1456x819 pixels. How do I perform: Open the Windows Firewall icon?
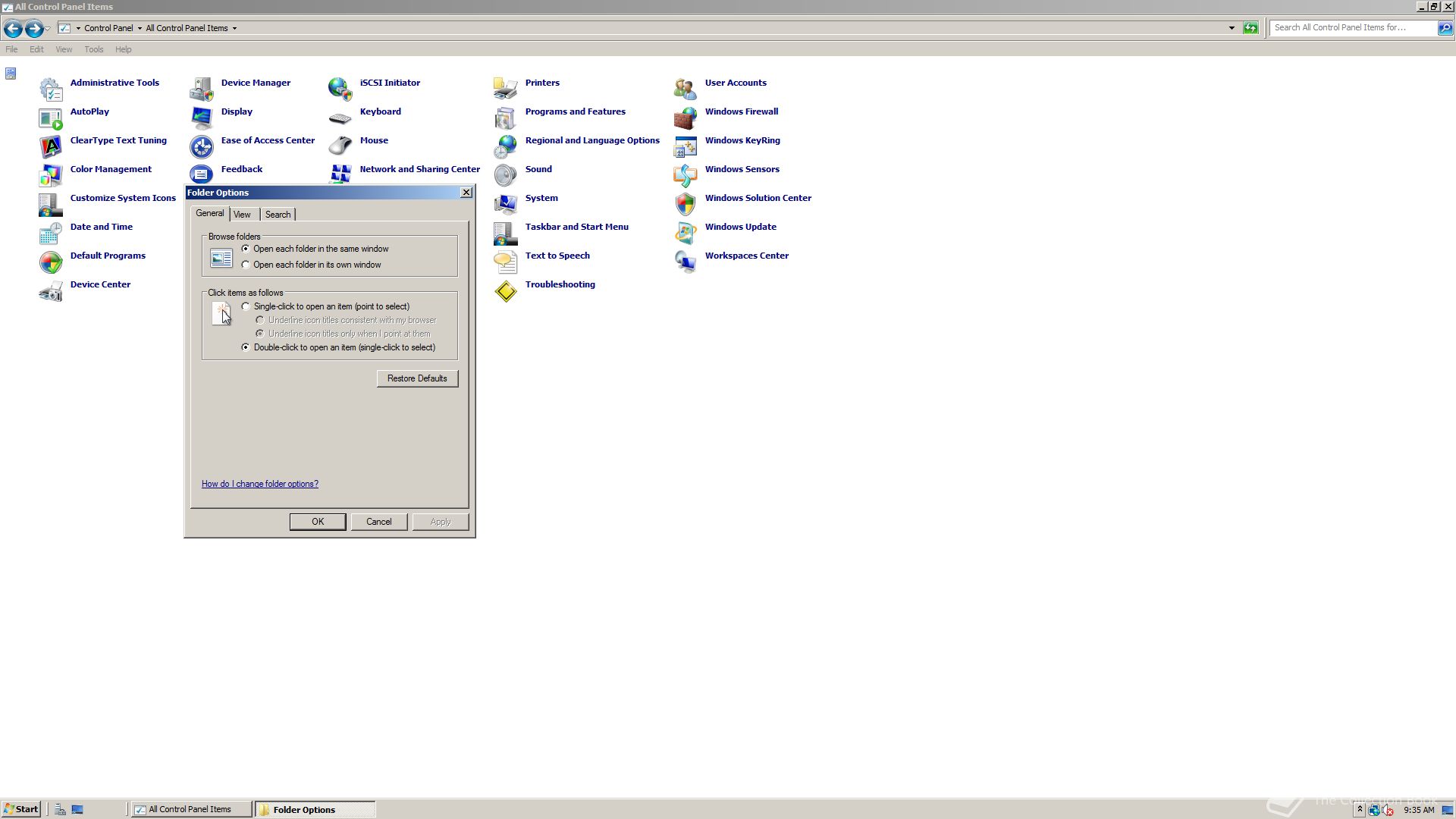point(686,118)
